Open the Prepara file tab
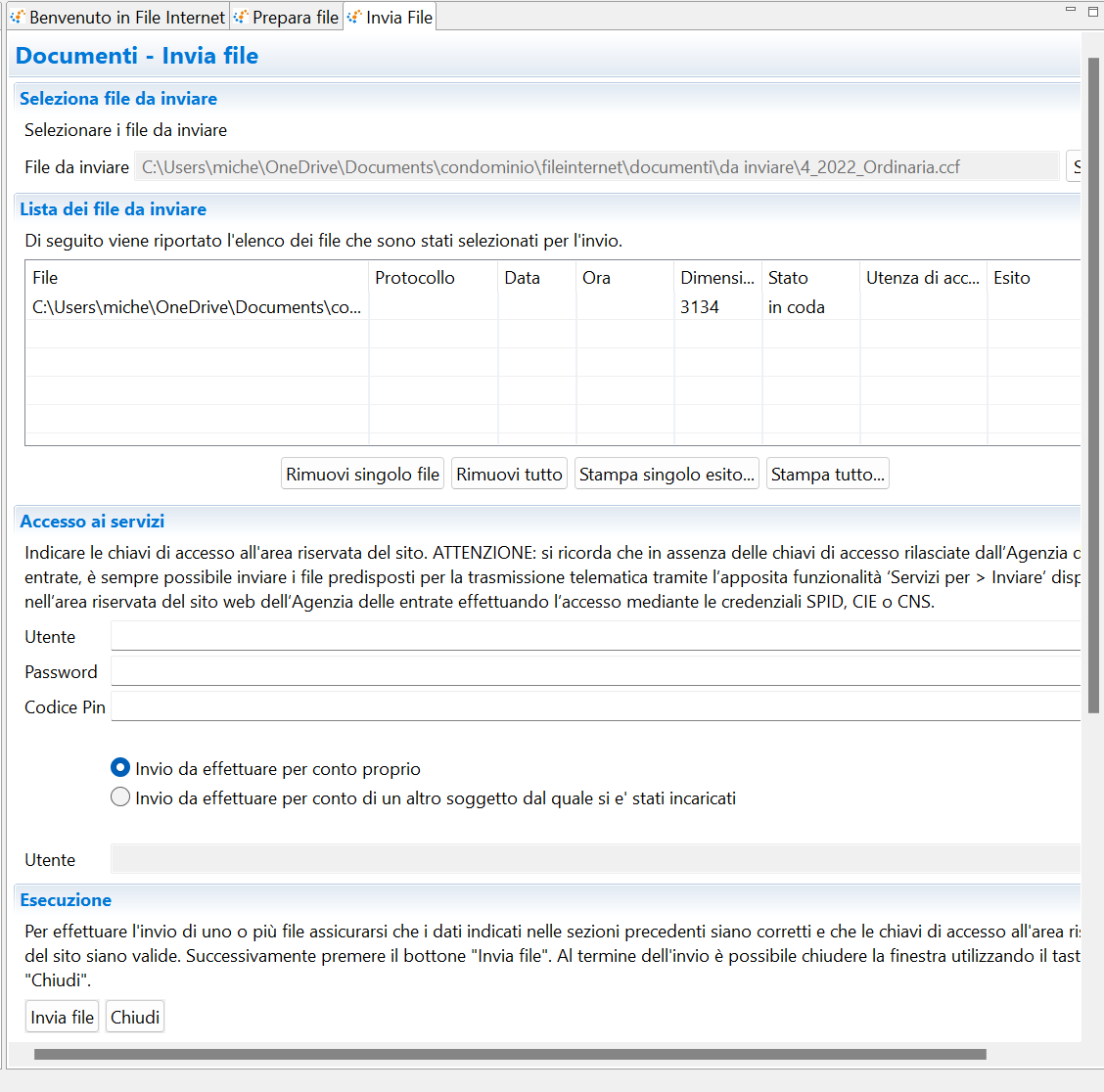Viewport: 1104px width, 1092px height. click(x=287, y=17)
